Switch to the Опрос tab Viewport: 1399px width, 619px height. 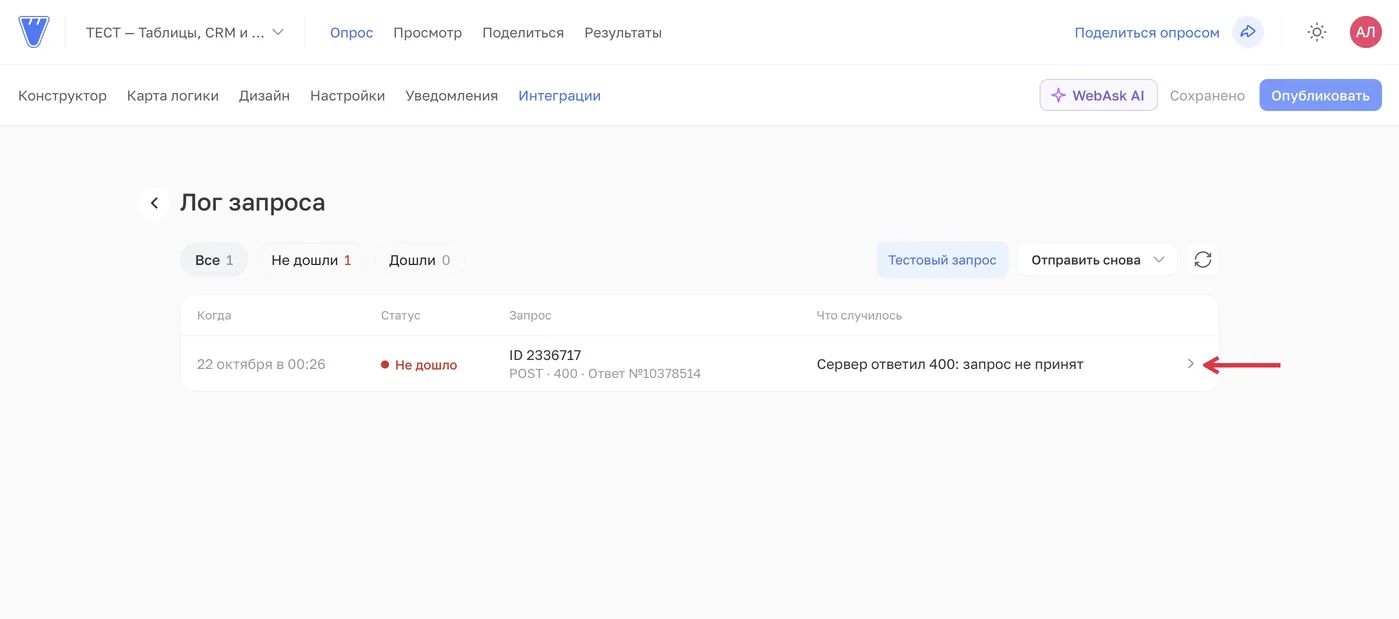[351, 32]
